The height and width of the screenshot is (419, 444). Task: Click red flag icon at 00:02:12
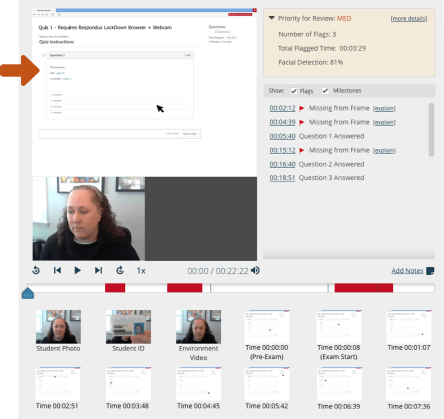point(302,108)
